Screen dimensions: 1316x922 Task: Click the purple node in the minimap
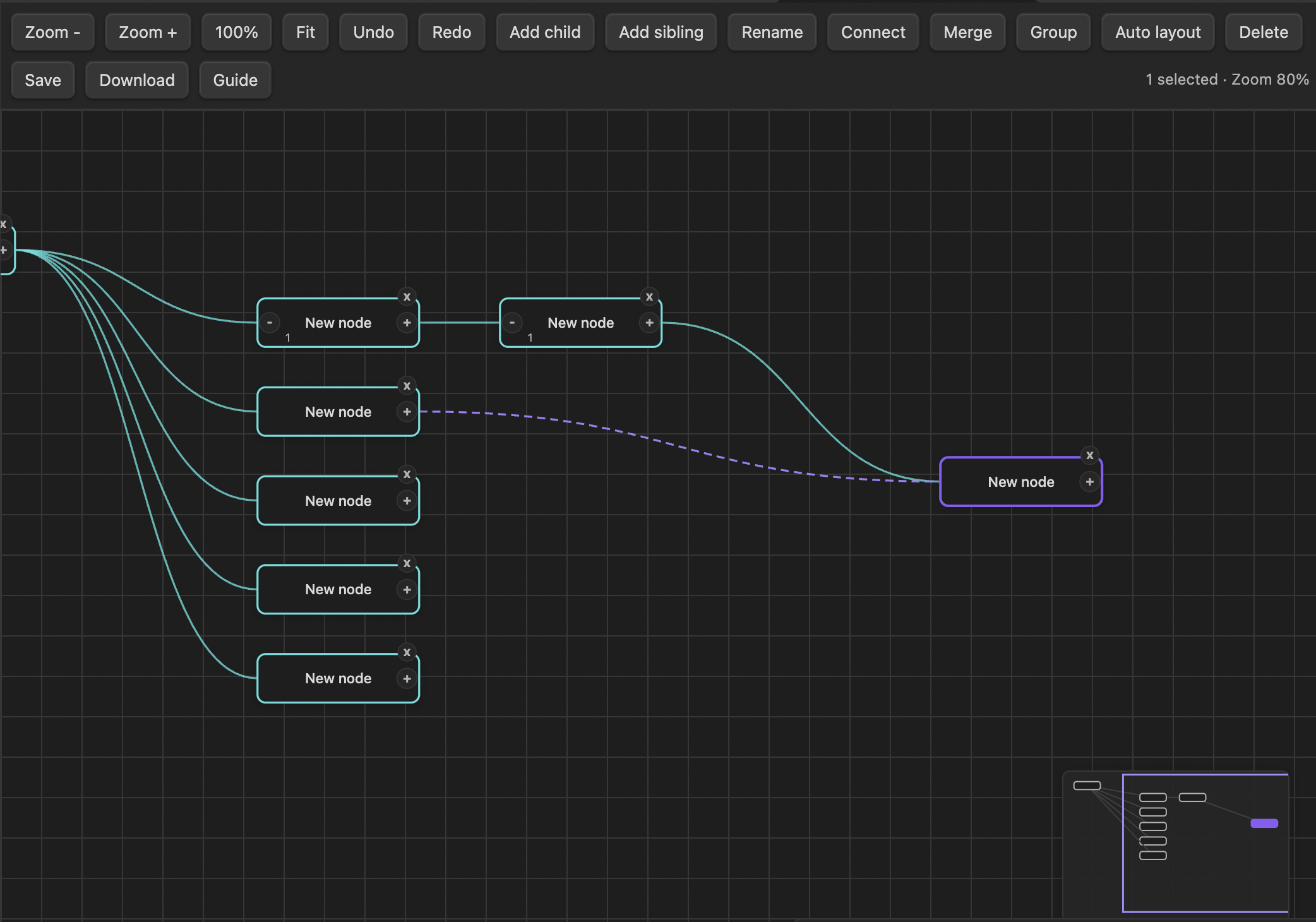1264,823
